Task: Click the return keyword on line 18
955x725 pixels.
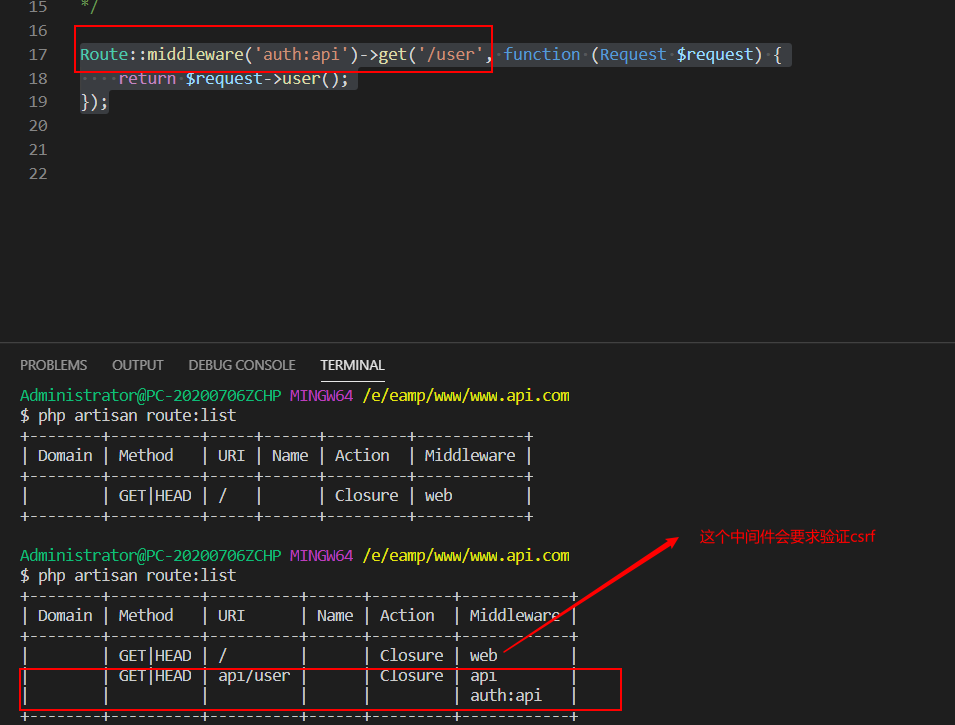Action: [147, 79]
